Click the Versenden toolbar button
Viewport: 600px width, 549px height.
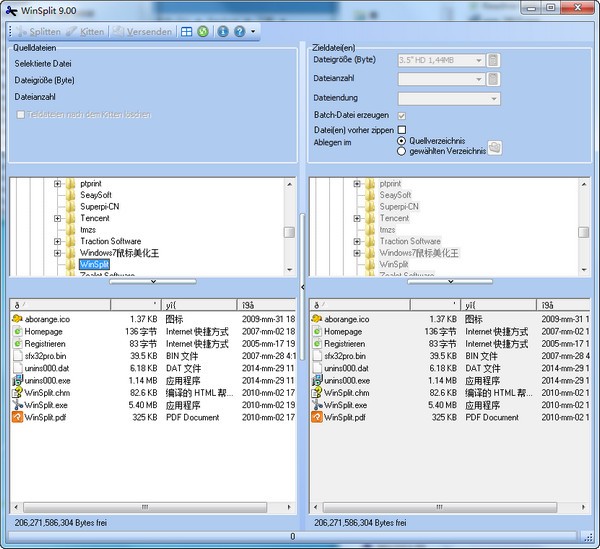coord(142,31)
